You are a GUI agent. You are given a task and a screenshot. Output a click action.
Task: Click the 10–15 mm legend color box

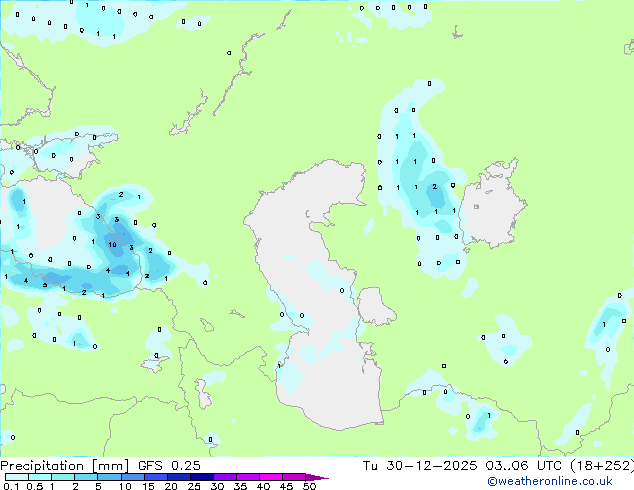(133, 477)
